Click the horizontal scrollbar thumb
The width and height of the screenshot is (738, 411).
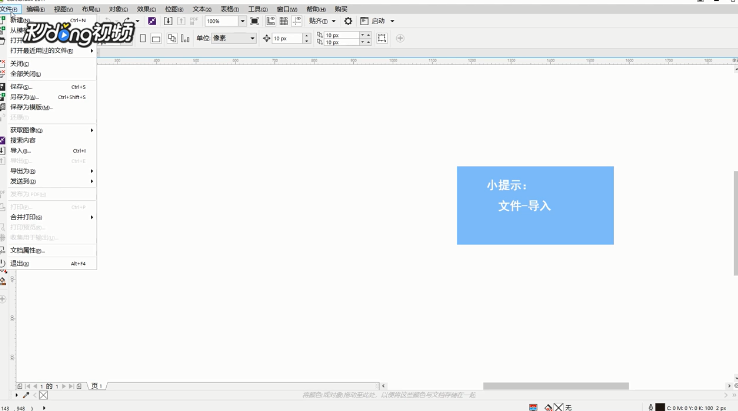(x=556, y=386)
